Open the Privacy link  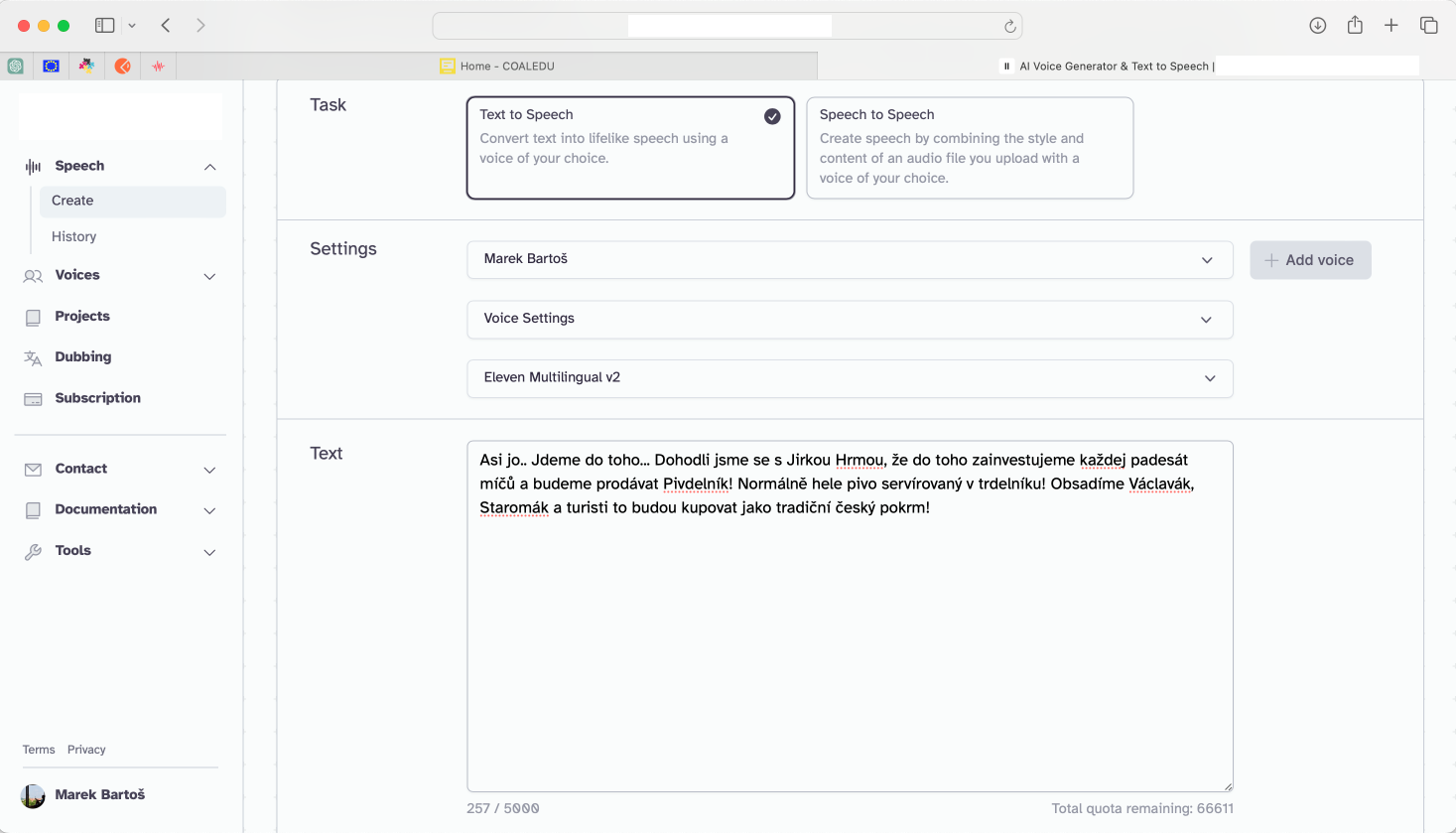click(x=86, y=751)
